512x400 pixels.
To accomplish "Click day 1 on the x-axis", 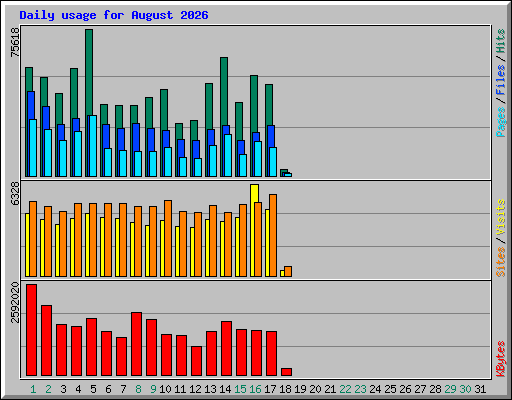I will click(x=33, y=389).
